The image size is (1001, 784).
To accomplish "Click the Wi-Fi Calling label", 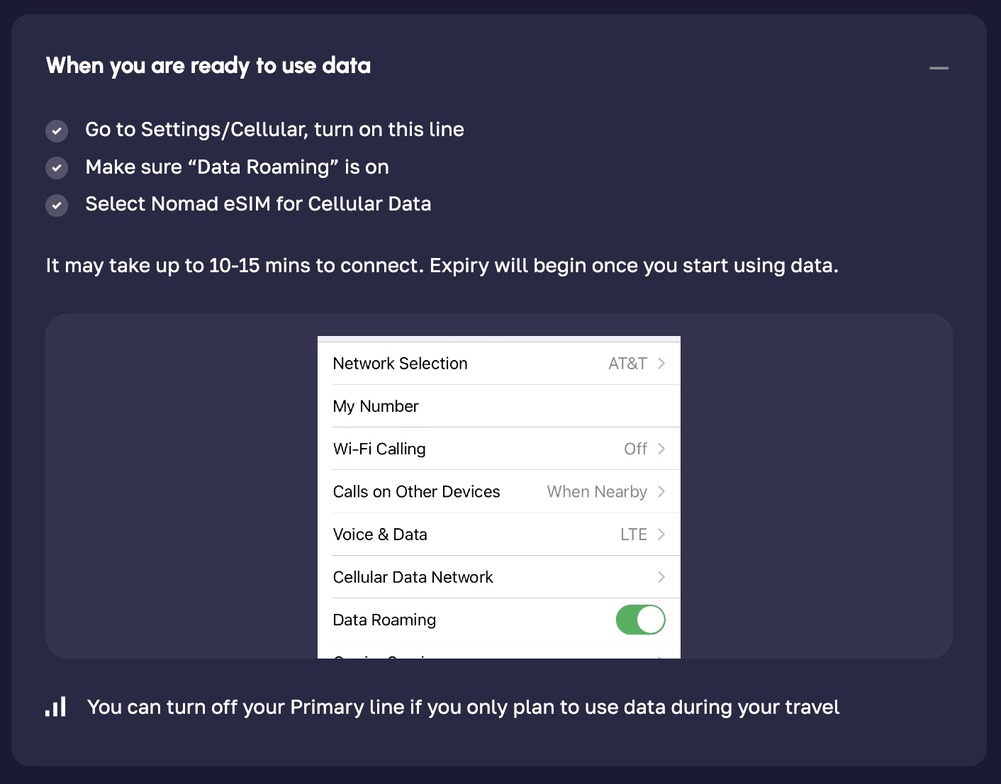I will 379,449.
